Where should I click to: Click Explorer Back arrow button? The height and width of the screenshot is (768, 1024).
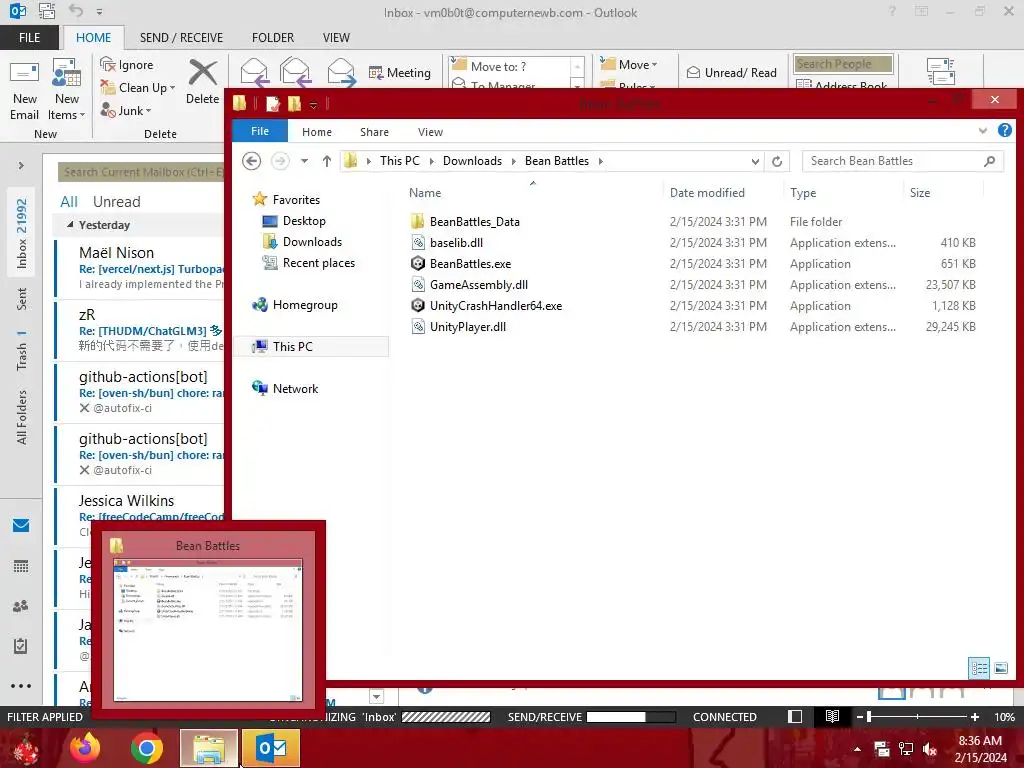(x=251, y=161)
